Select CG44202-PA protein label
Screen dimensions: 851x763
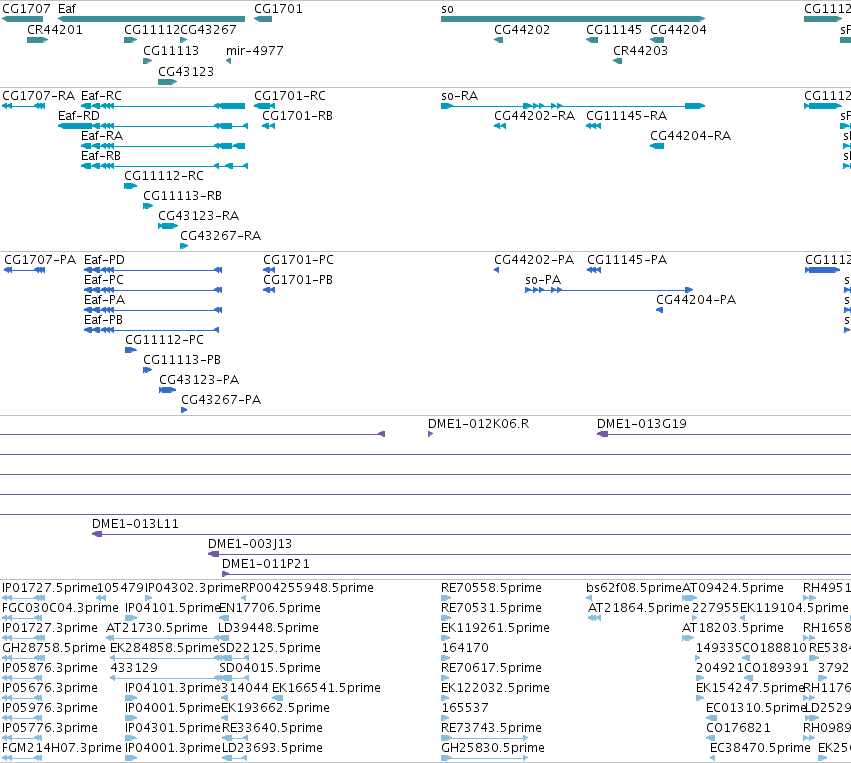(x=534, y=260)
